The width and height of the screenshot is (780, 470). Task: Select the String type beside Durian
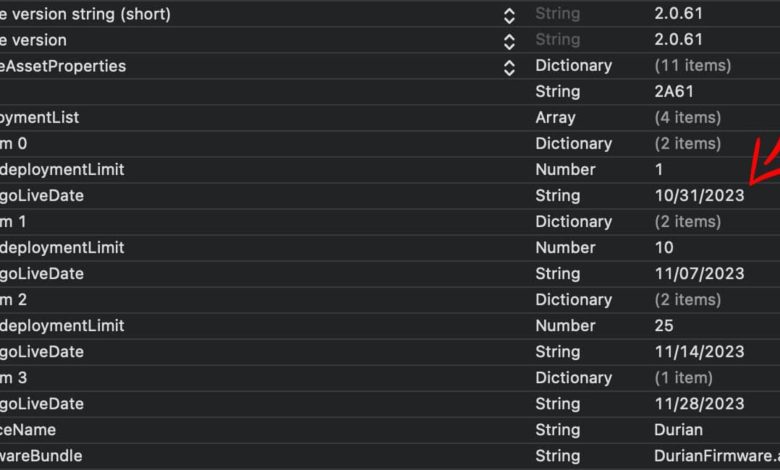(x=557, y=429)
